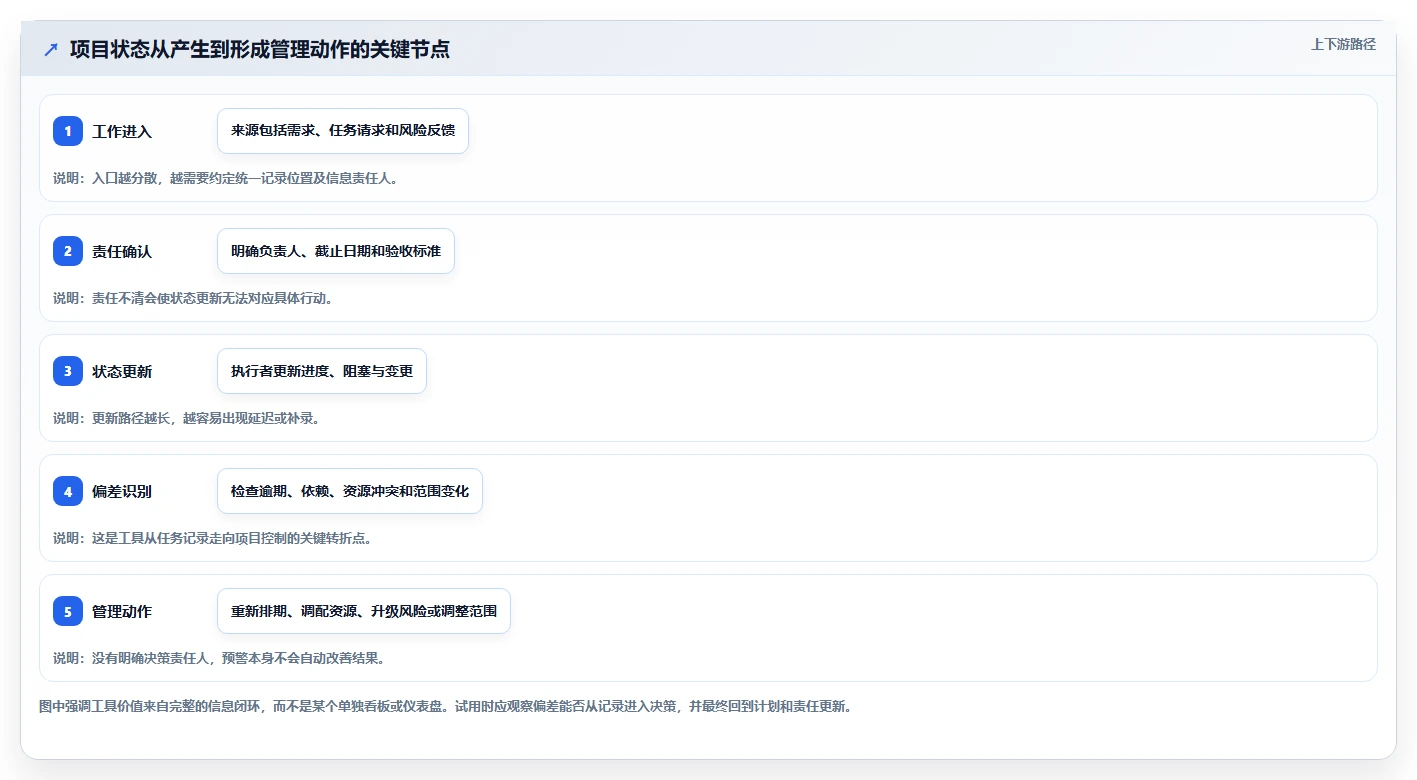Click step number 1 badge
The height and width of the screenshot is (780, 1417).
coord(68,131)
